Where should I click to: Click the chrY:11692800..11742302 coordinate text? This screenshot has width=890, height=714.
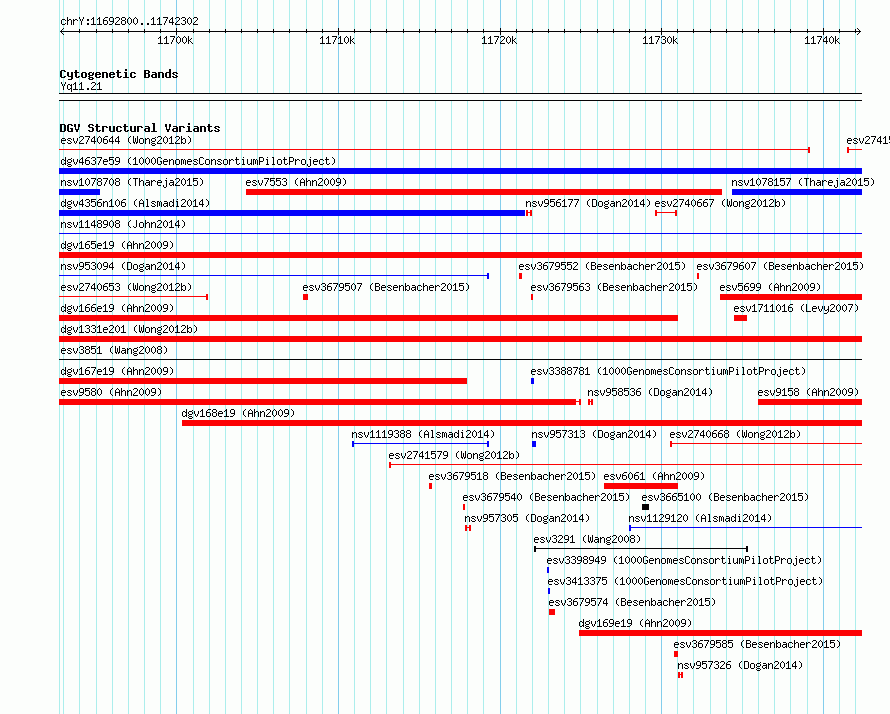(129, 22)
